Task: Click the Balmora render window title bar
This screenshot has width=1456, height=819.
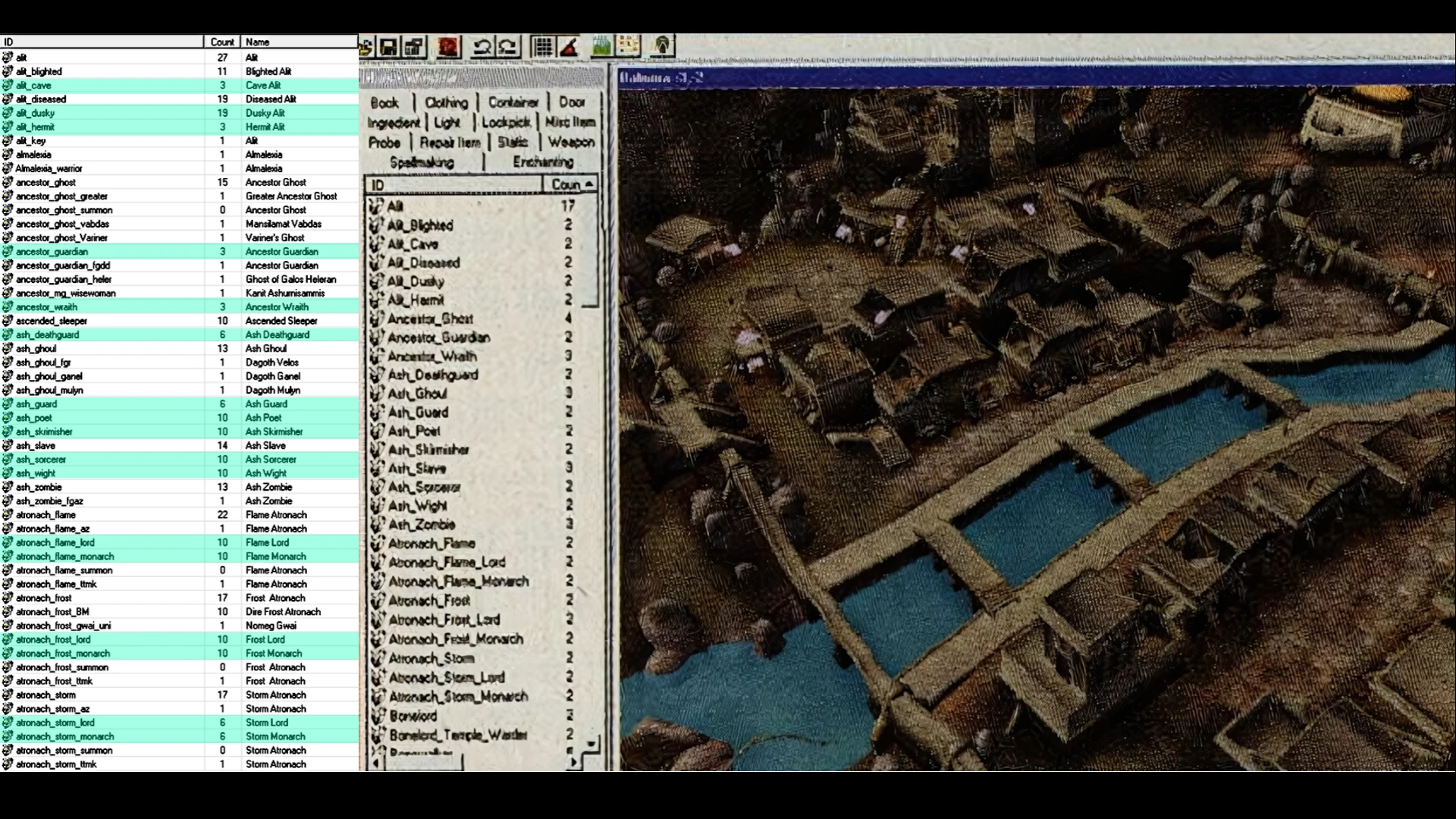Action: [x=1036, y=77]
